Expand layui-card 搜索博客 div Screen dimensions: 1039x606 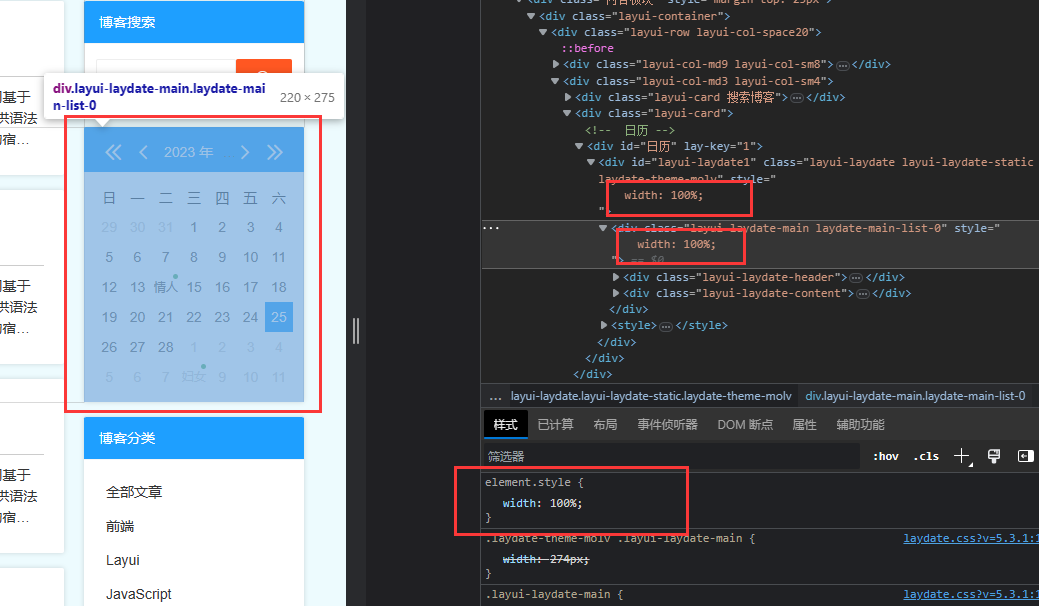pos(567,97)
